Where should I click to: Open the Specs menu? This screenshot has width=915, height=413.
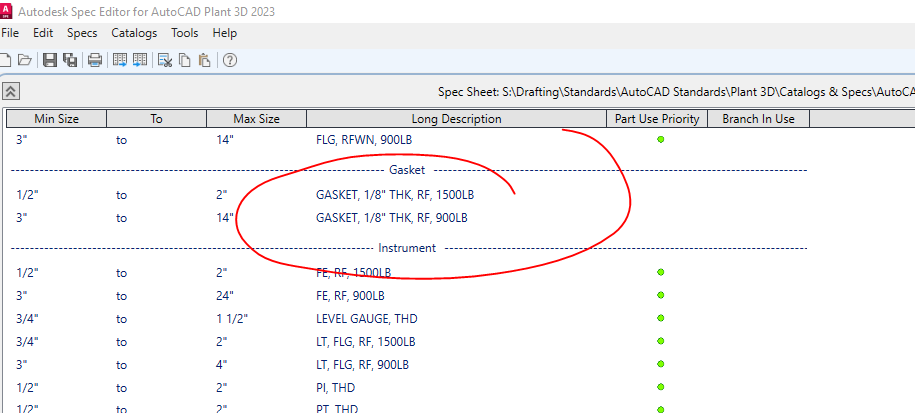pyautogui.click(x=82, y=33)
